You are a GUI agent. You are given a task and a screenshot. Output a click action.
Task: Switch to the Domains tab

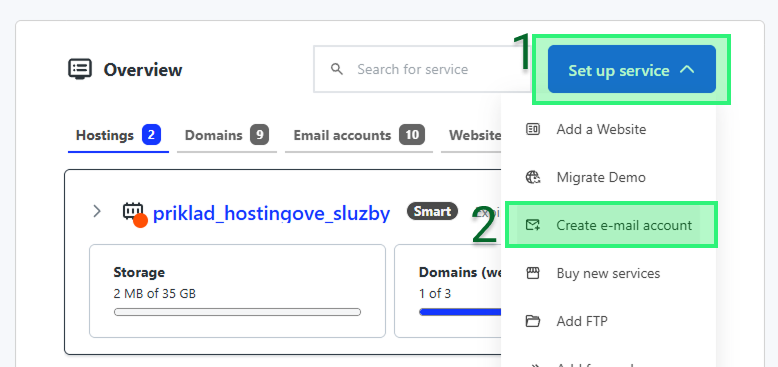(x=227, y=135)
